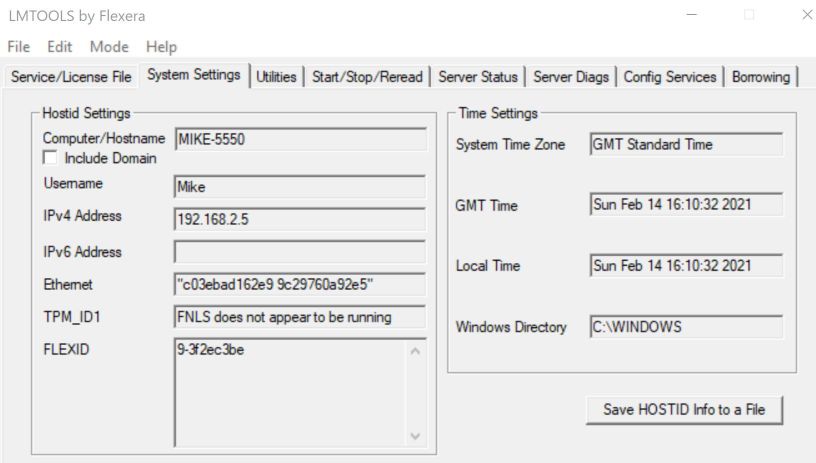
Task: Minimize the LMTOOLS window
Action: tap(692, 15)
